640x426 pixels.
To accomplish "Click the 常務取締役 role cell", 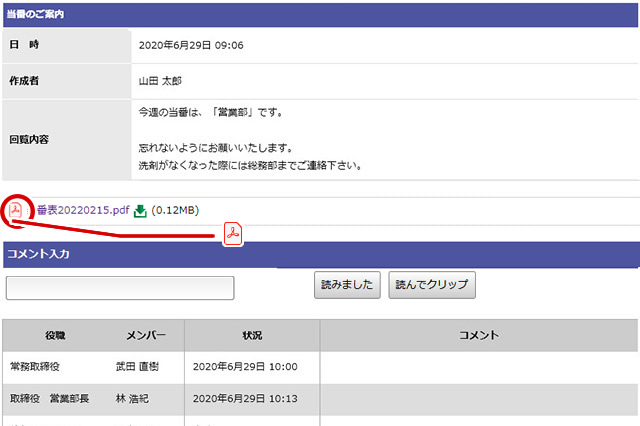I will click(x=35, y=366).
